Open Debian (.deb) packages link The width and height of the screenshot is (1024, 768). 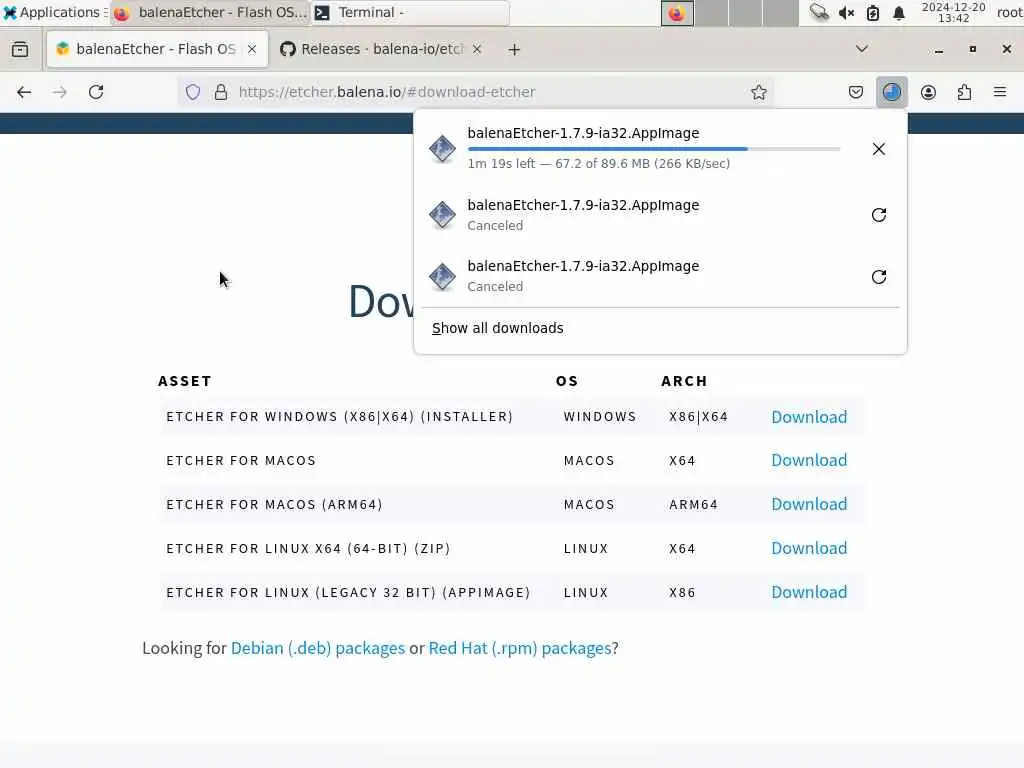(x=317, y=648)
